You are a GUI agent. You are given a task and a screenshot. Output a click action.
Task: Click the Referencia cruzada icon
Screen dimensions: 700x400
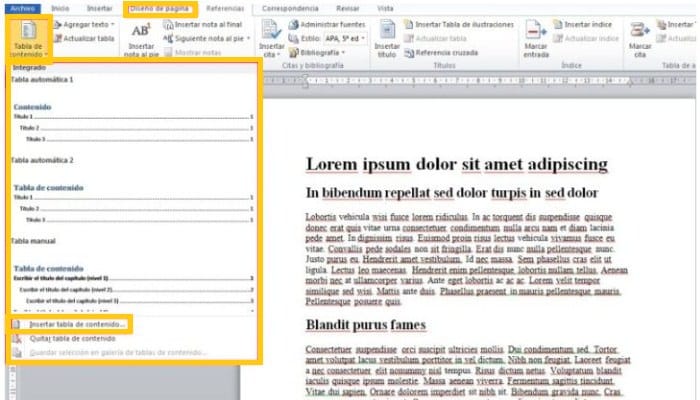coord(408,53)
